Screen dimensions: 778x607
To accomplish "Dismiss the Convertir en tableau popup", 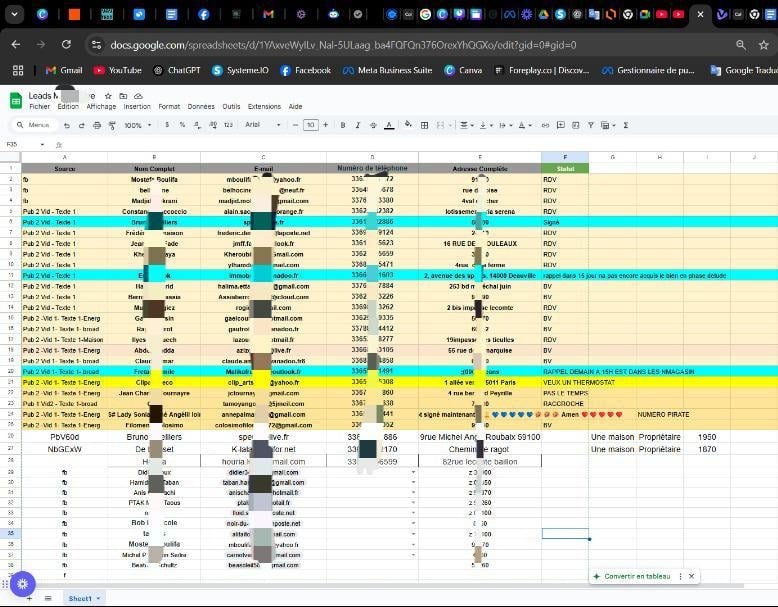I will (x=691, y=576).
